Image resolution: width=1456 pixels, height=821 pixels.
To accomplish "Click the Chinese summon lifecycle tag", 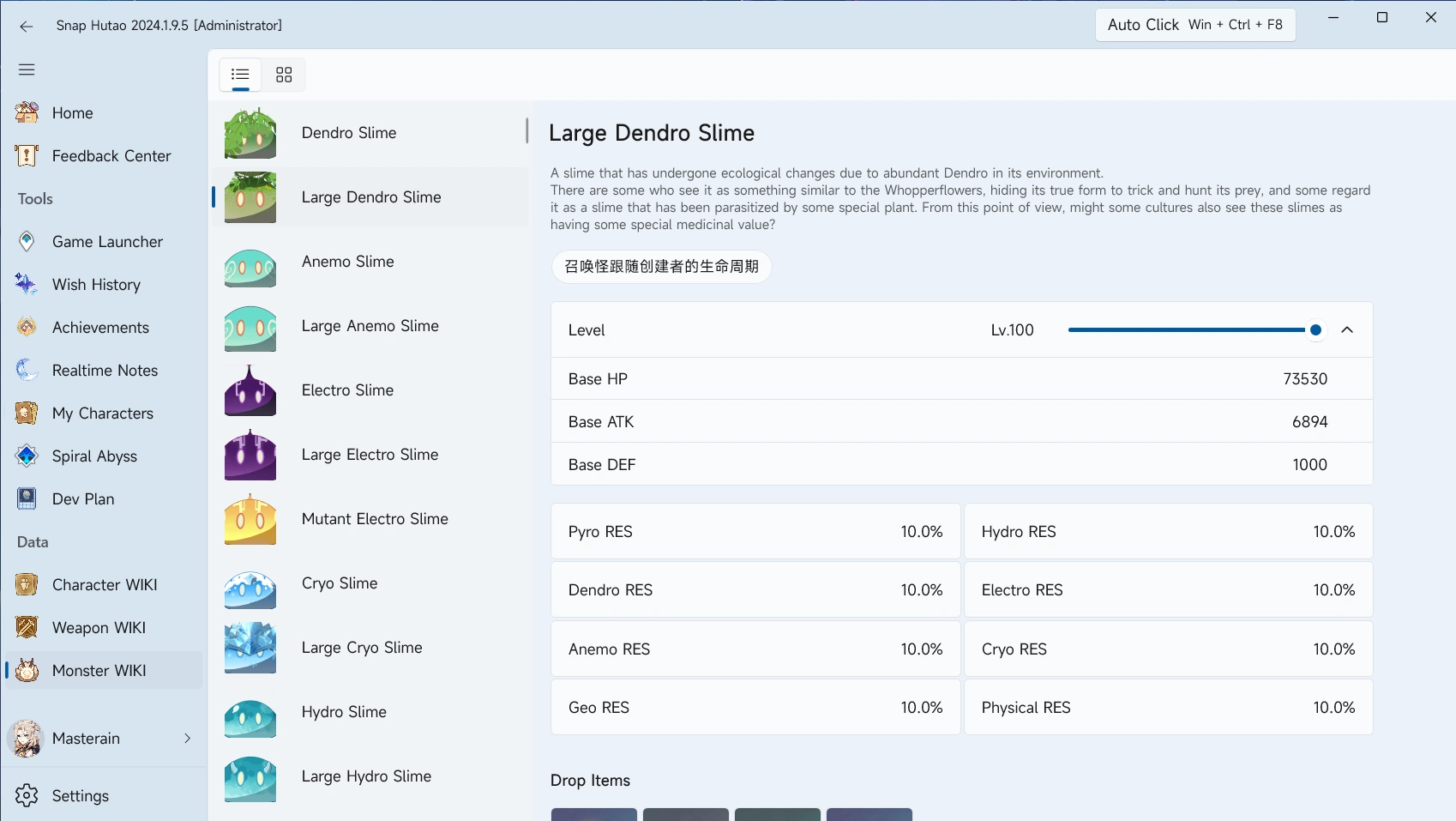I will point(661,267).
